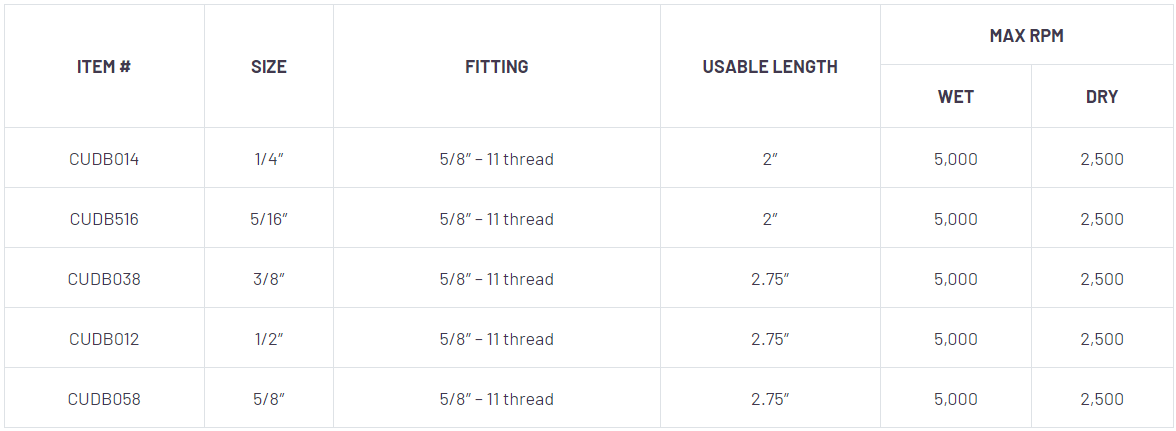Click the USABLE LENGTH column header
Screen dimensions: 1176x431
pyautogui.click(x=770, y=67)
